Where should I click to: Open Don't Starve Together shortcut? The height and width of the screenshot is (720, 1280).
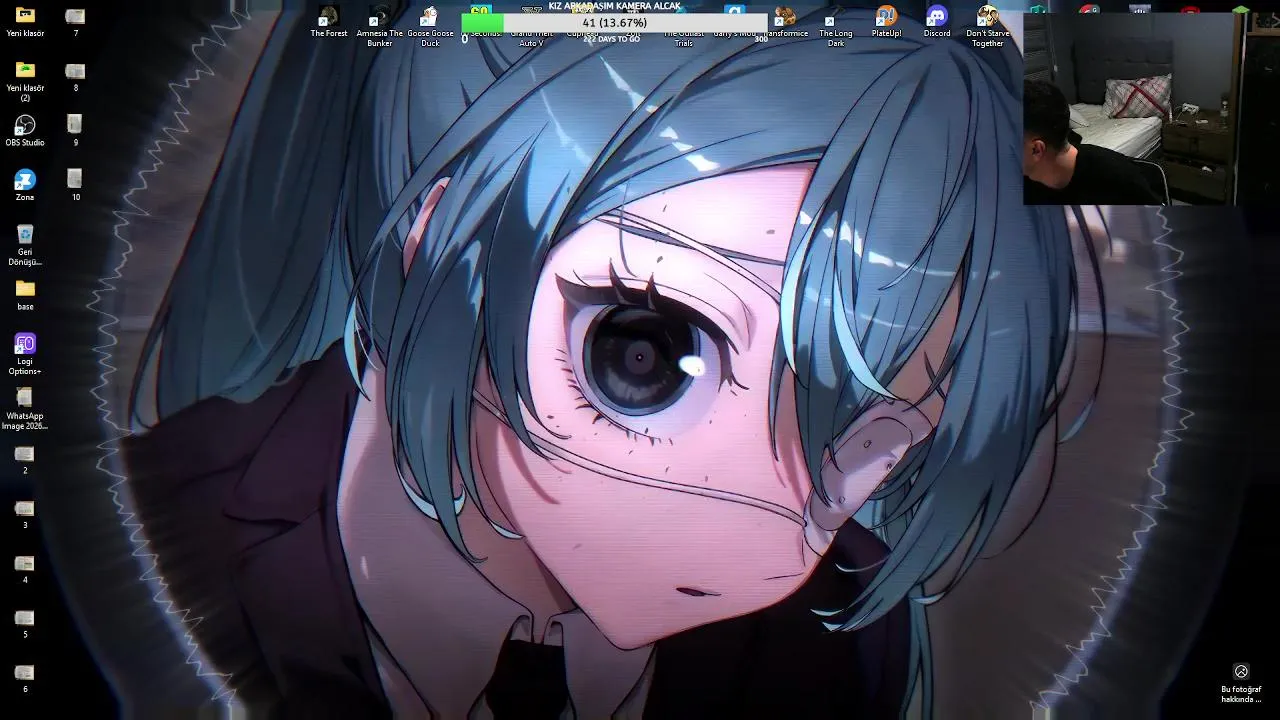(x=987, y=27)
